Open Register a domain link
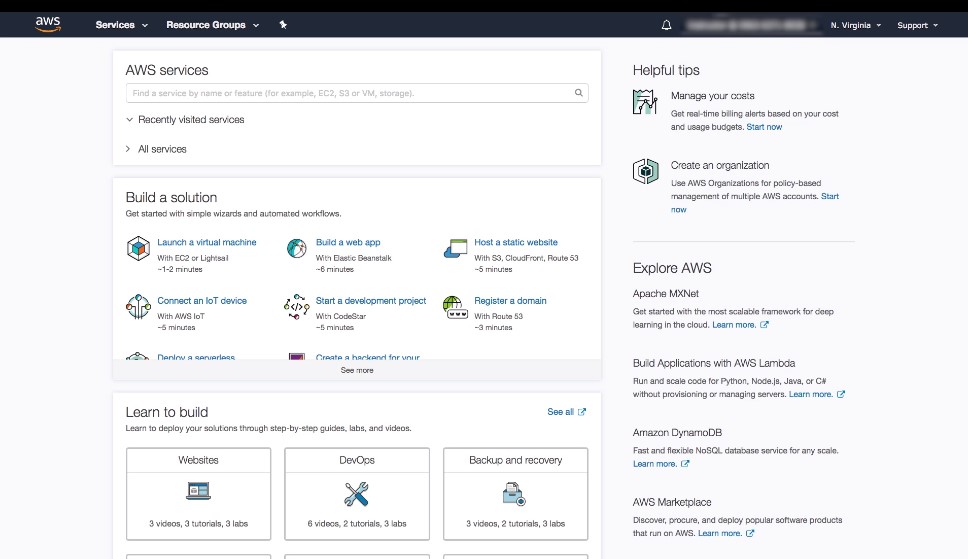 510,301
